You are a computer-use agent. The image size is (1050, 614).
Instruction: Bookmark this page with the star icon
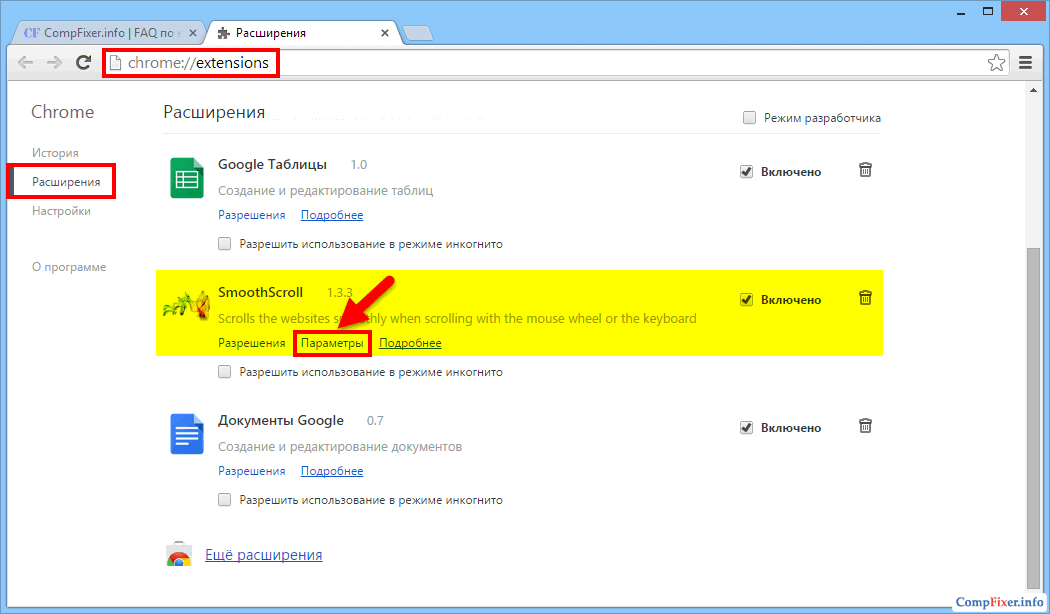tap(996, 63)
